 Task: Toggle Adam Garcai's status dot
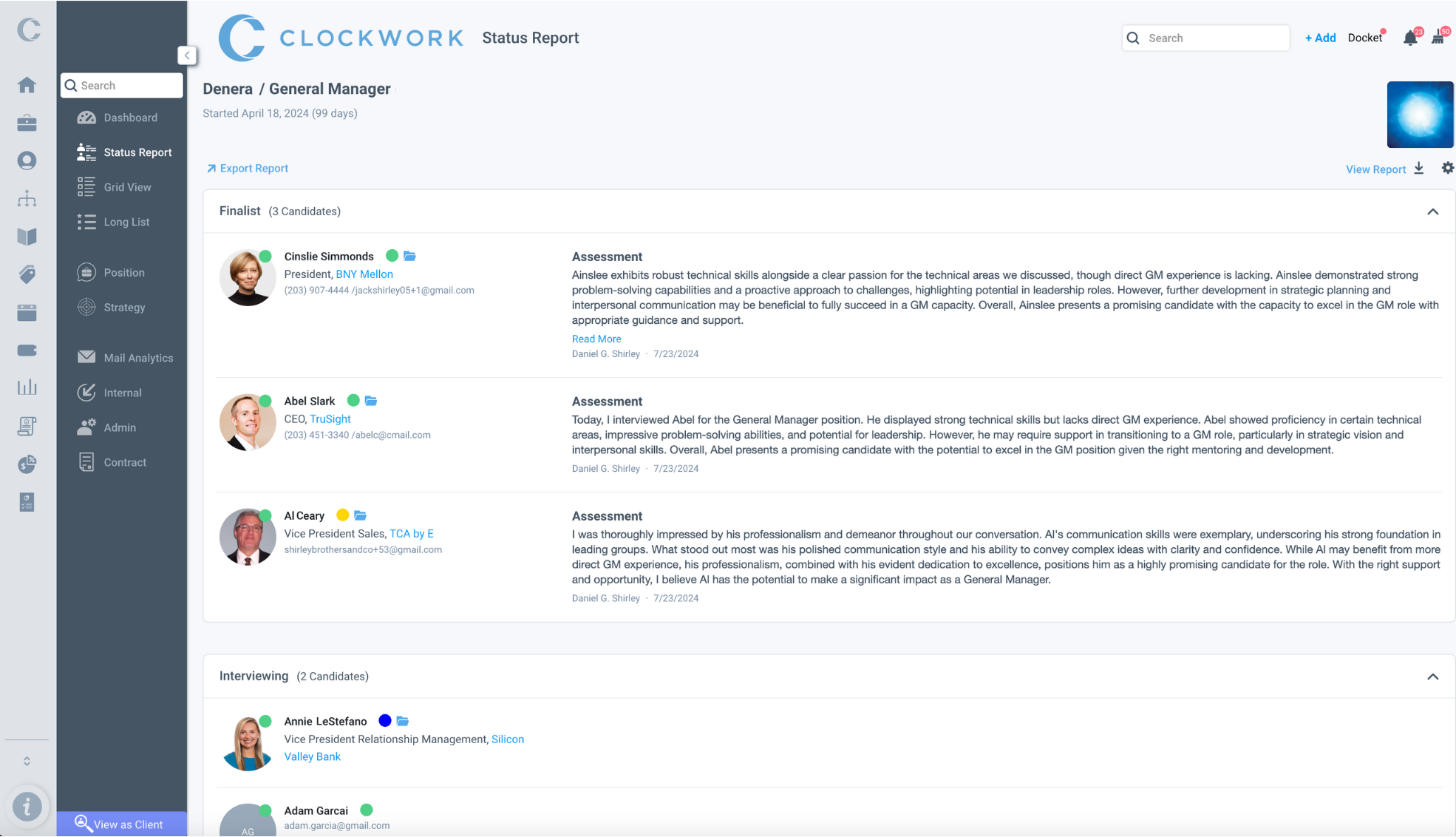pos(366,810)
